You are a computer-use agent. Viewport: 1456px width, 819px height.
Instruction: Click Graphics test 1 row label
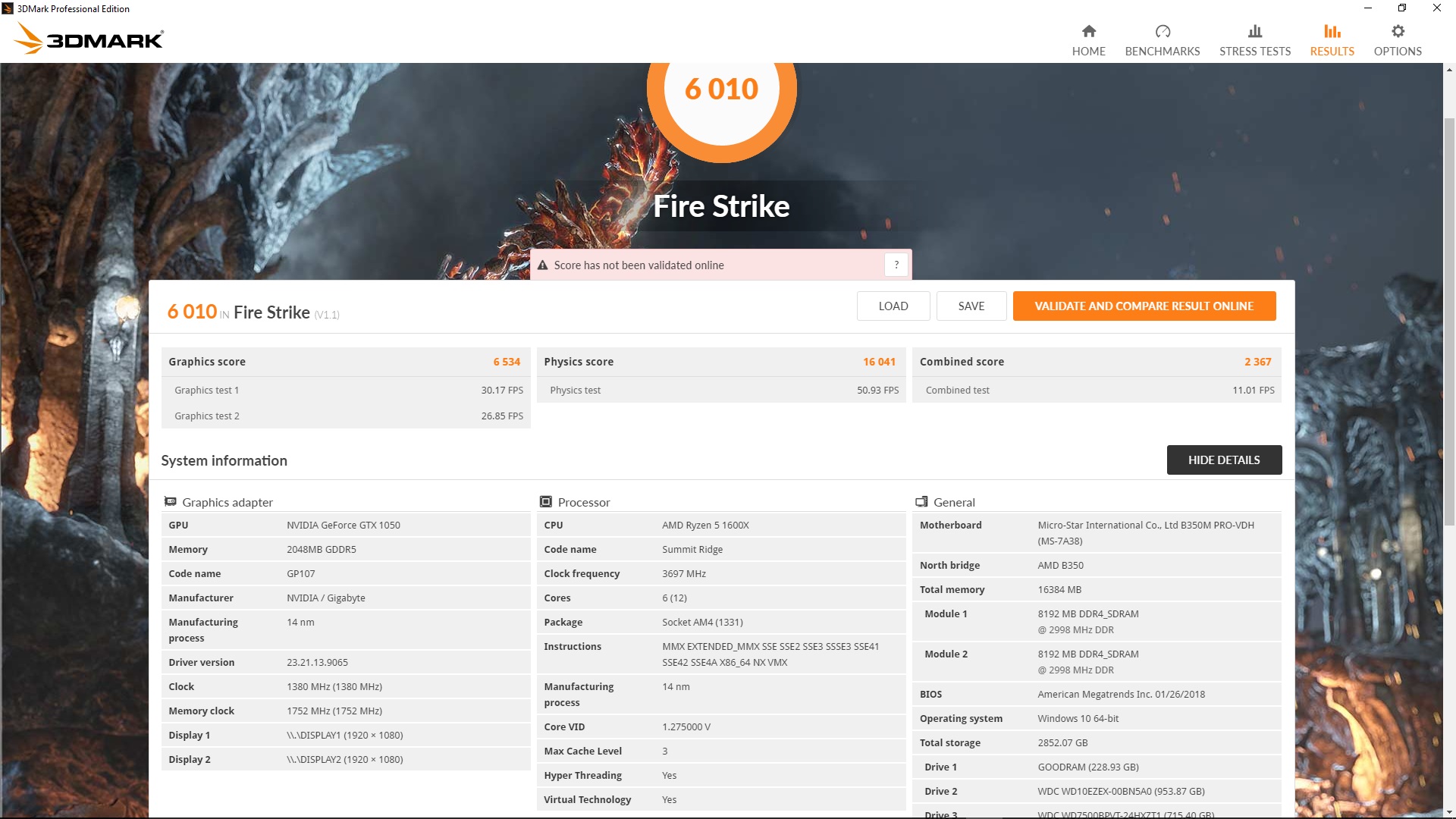(x=206, y=391)
